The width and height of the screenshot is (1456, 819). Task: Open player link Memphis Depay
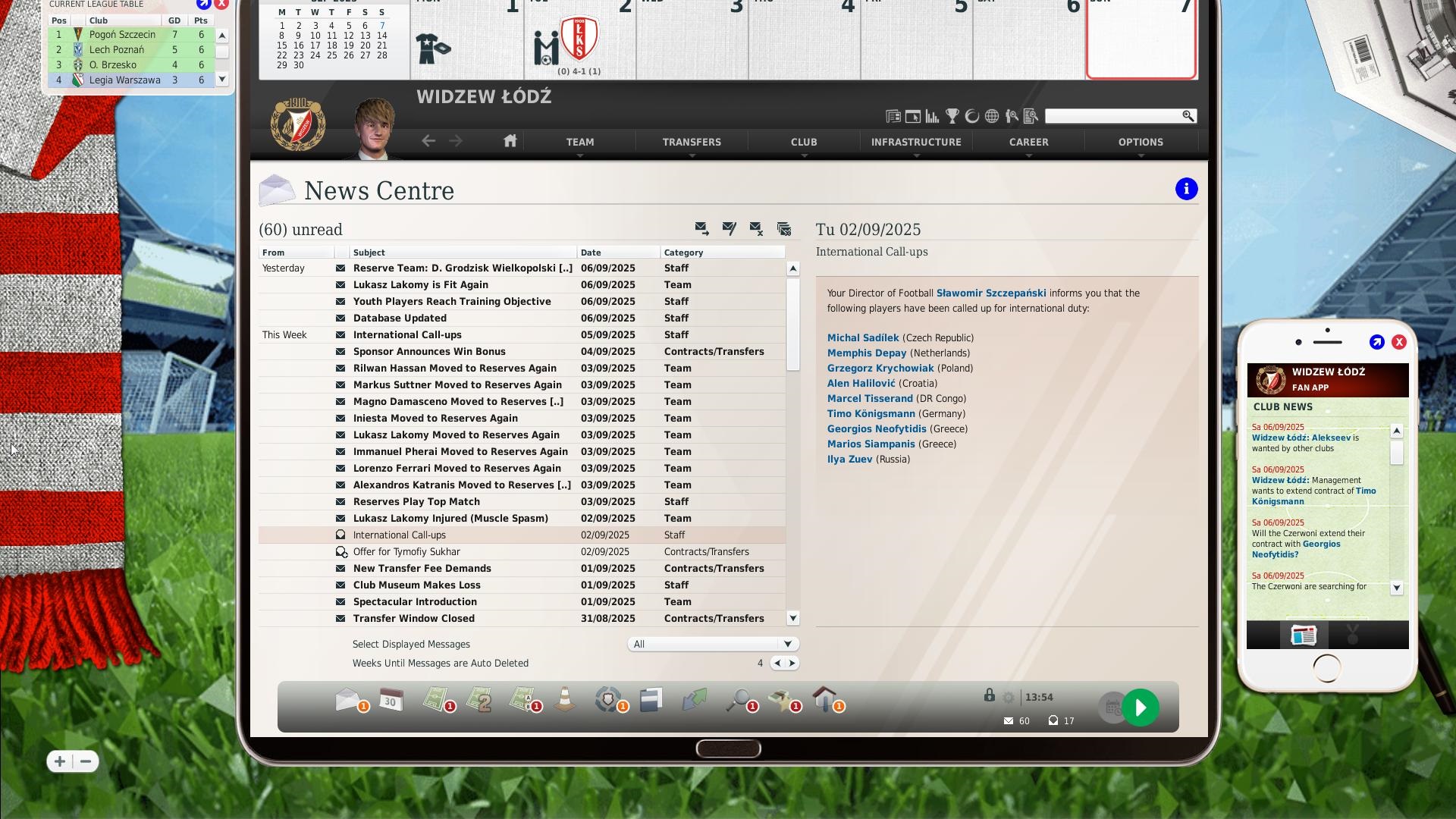tap(867, 353)
